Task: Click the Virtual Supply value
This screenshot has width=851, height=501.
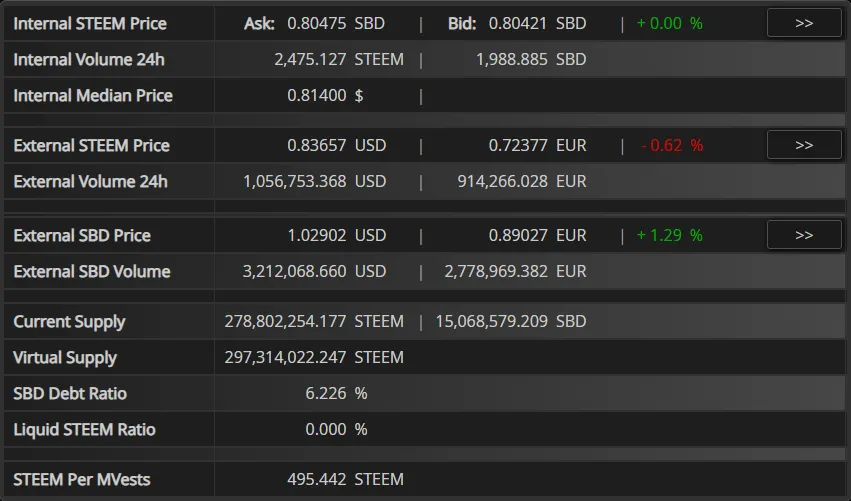Action: click(x=314, y=357)
